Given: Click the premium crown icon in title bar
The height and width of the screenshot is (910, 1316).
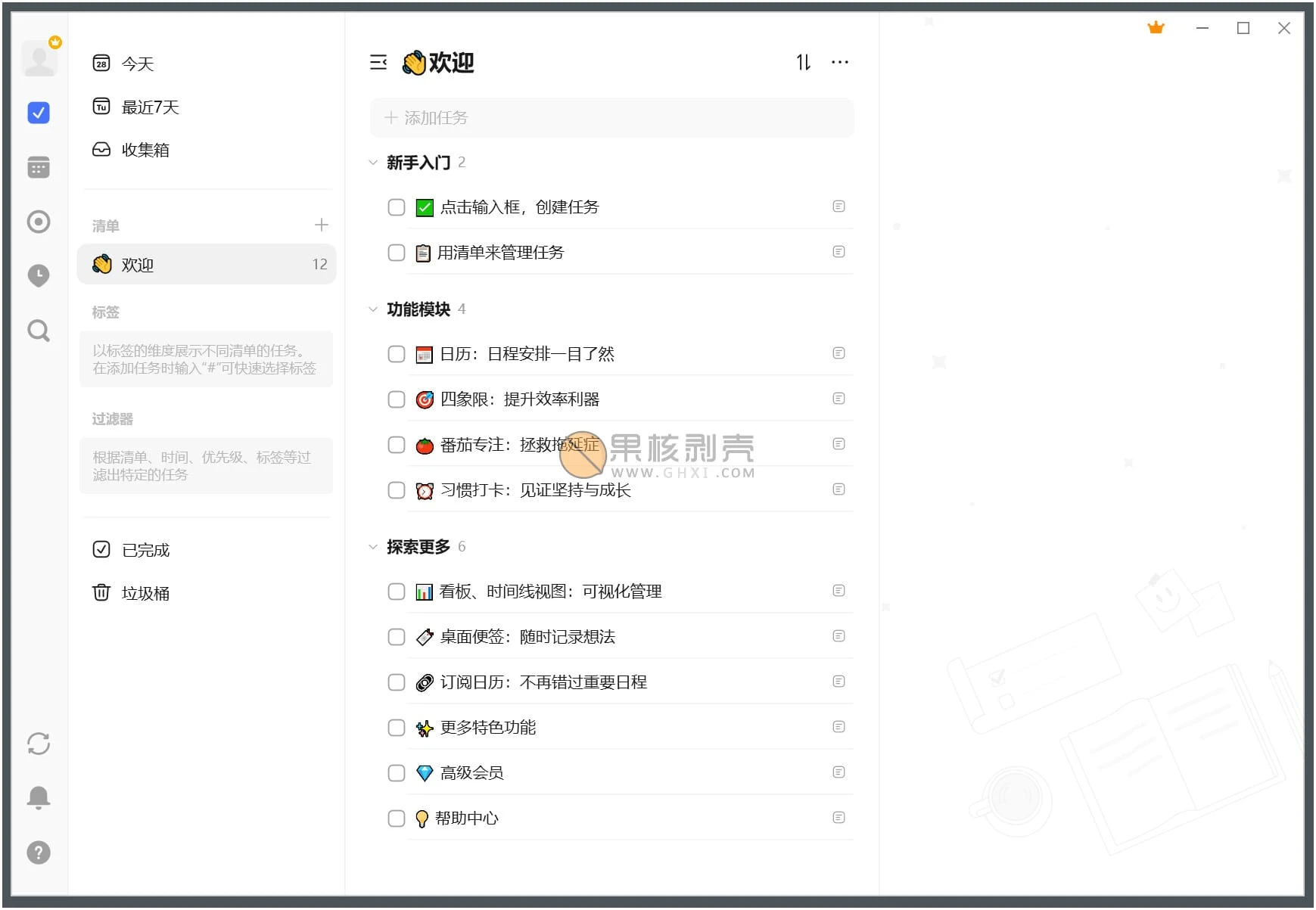Looking at the screenshot, I should point(1156,28).
